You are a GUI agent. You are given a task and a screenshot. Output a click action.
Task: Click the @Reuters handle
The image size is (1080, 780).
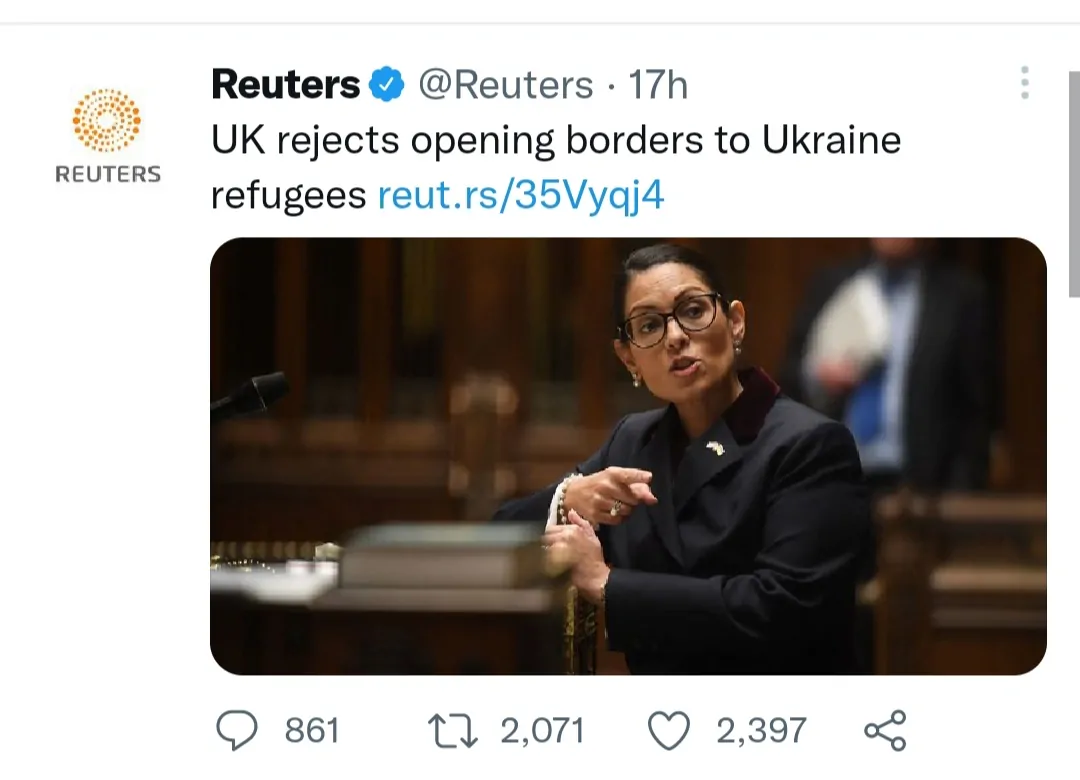(505, 86)
